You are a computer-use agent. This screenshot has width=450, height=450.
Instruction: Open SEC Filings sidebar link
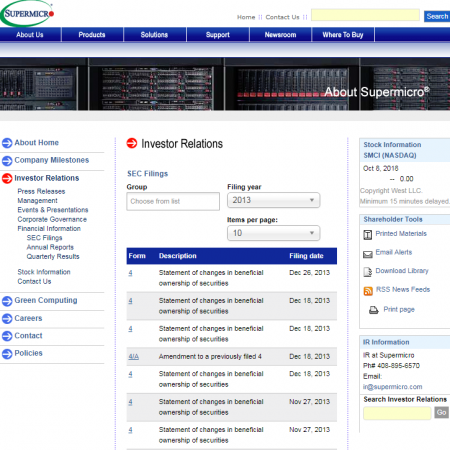pos(44,238)
